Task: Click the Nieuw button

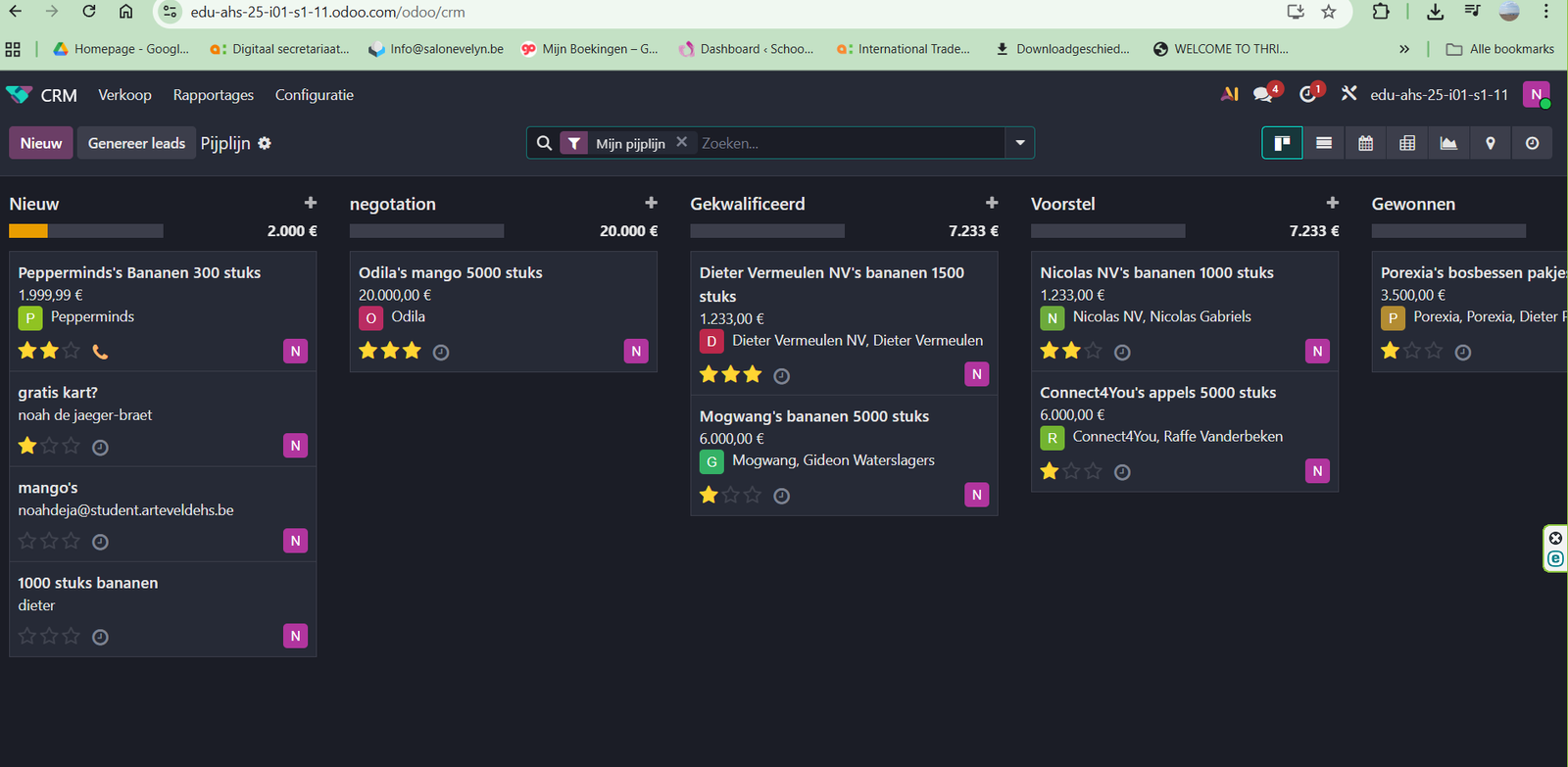Action: [x=41, y=143]
